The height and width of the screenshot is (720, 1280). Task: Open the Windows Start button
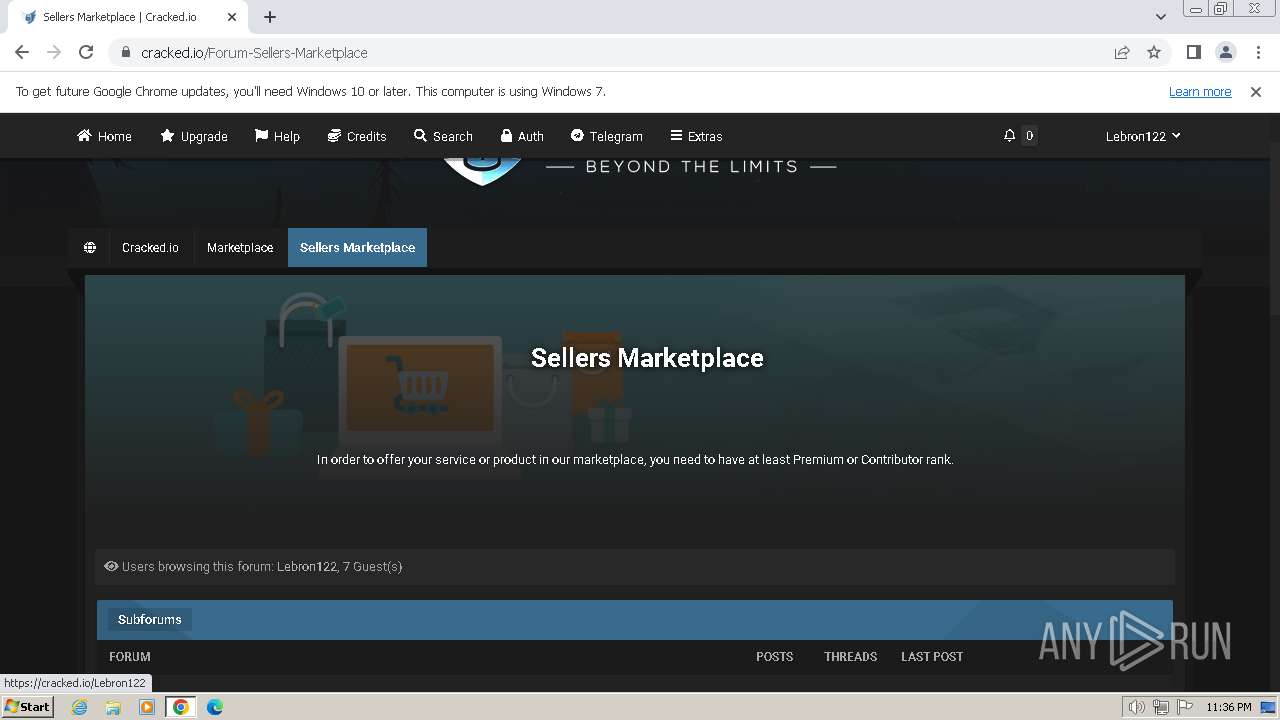pyautogui.click(x=28, y=707)
